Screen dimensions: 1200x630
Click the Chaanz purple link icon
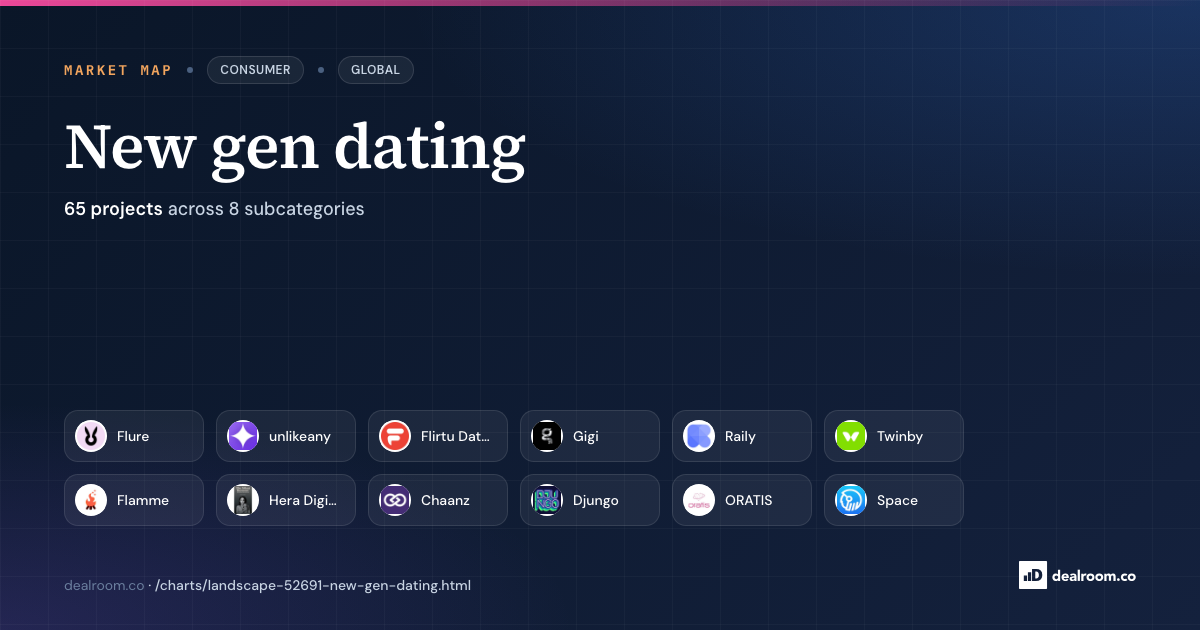[395, 500]
